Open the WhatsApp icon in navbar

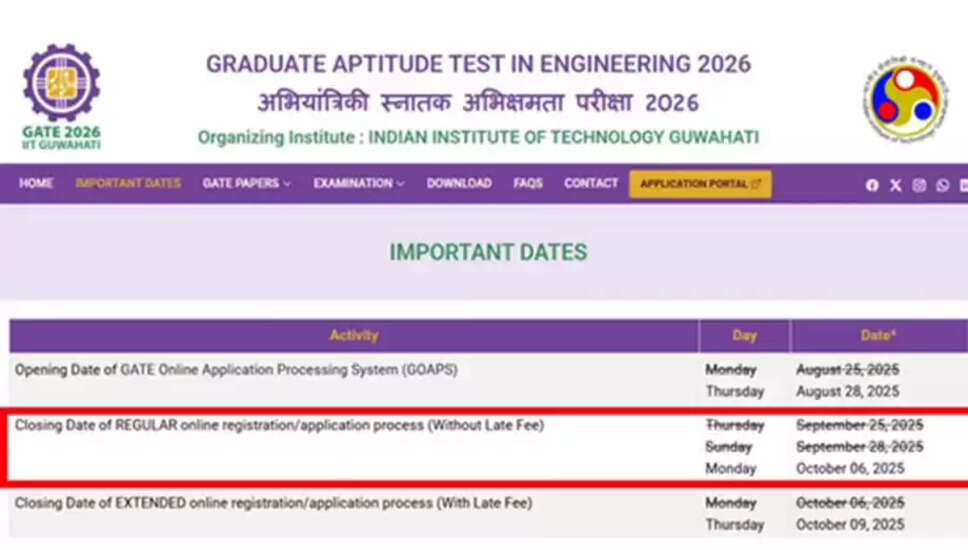942,185
